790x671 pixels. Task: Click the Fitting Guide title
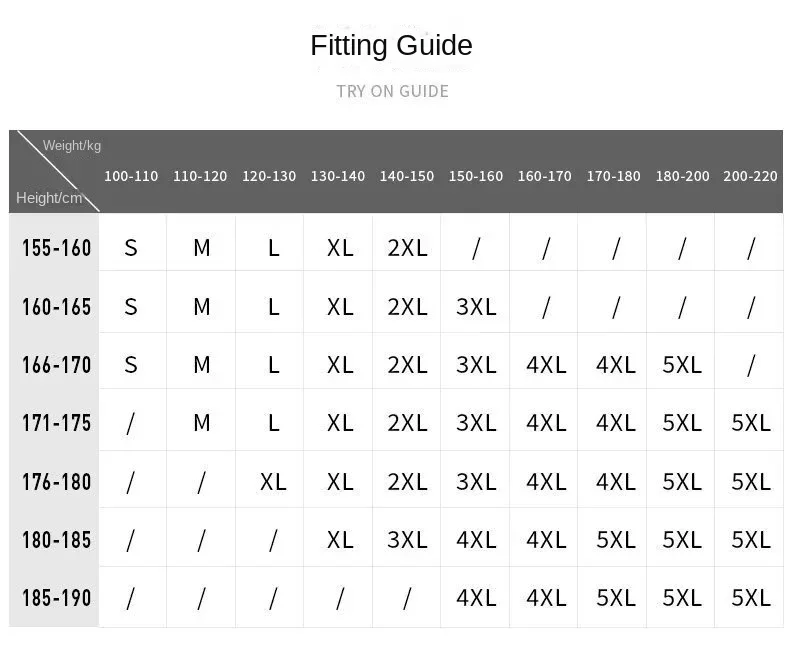pyautogui.click(x=391, y=46)
